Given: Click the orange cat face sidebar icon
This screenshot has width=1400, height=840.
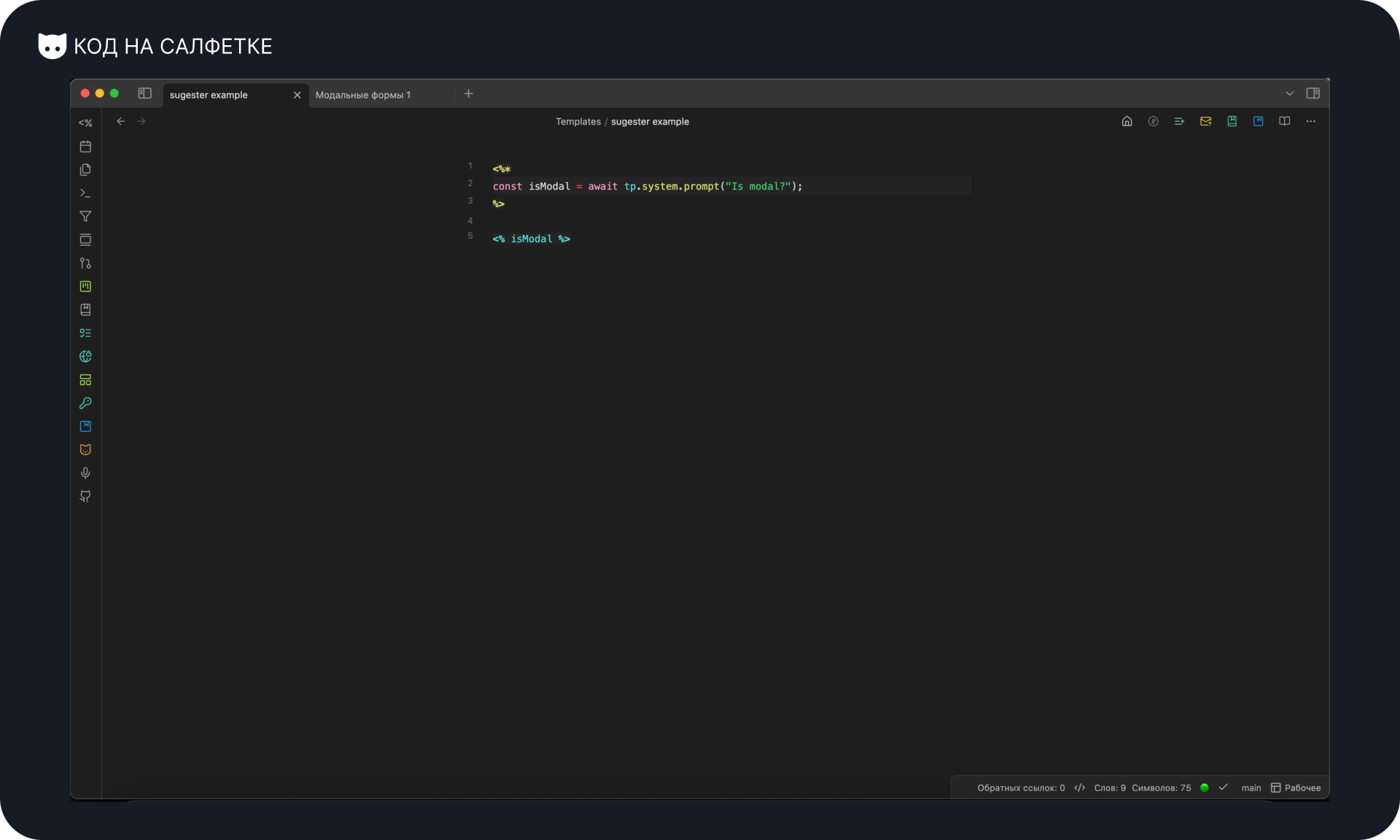Looking at the screenshot, I should 85,450.
